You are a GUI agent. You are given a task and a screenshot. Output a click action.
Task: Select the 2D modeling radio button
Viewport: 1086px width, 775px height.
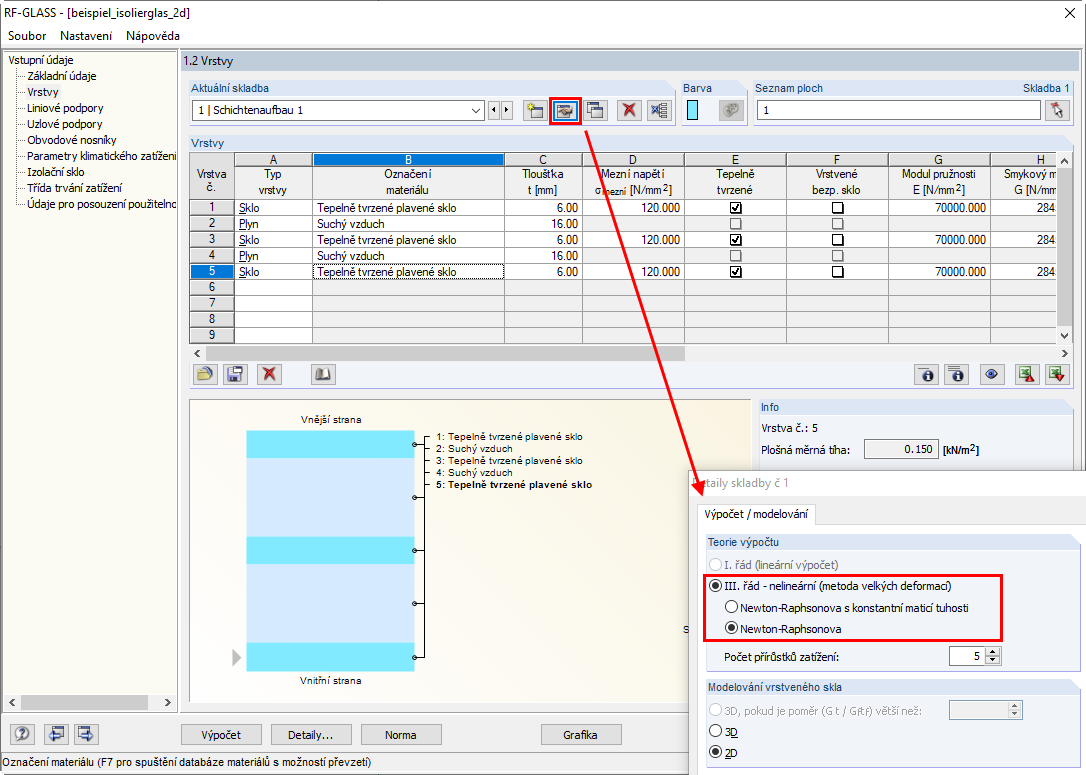(x=715, y=752)
